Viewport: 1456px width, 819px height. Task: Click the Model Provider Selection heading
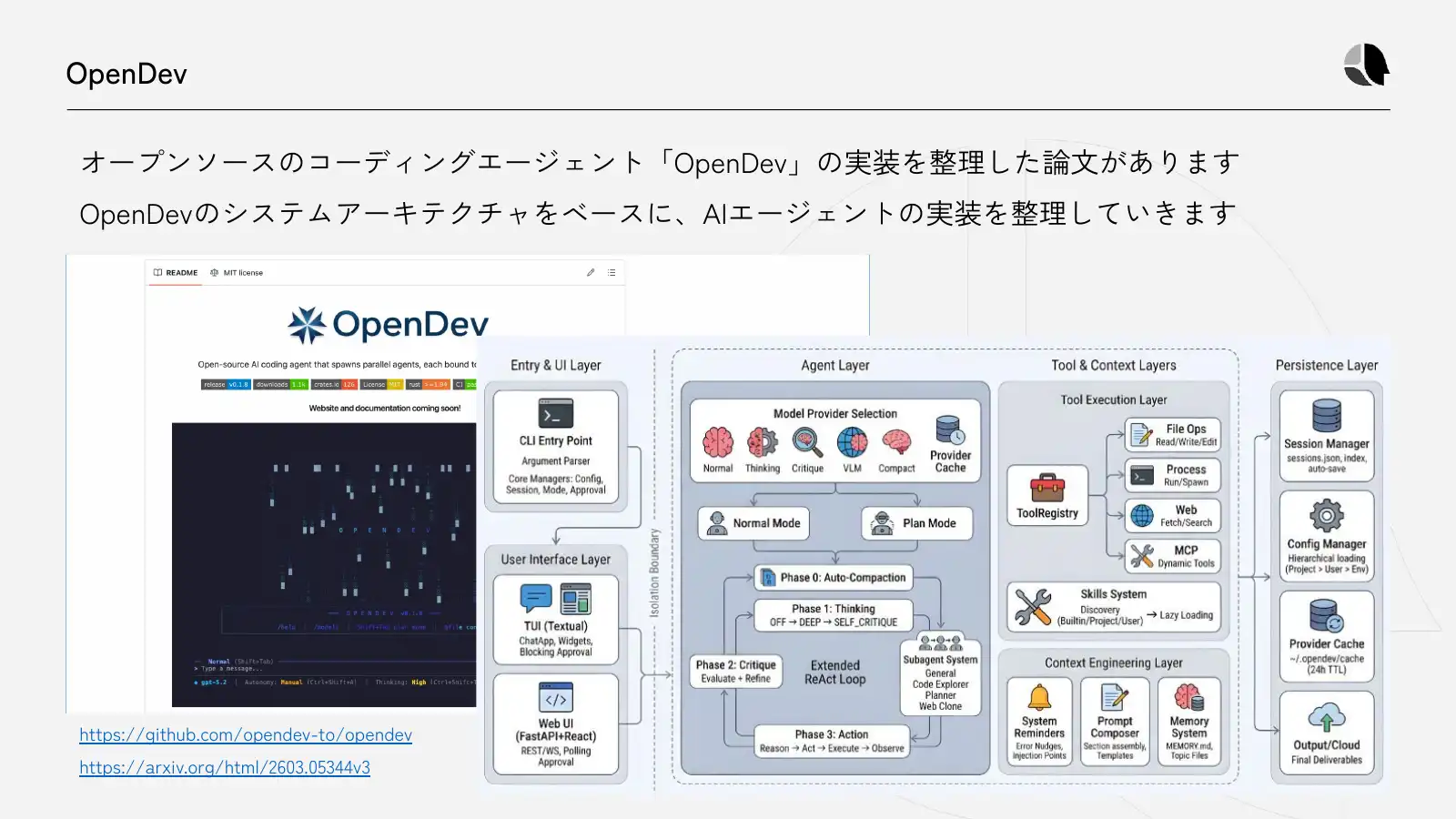click(x=835, y=413)
